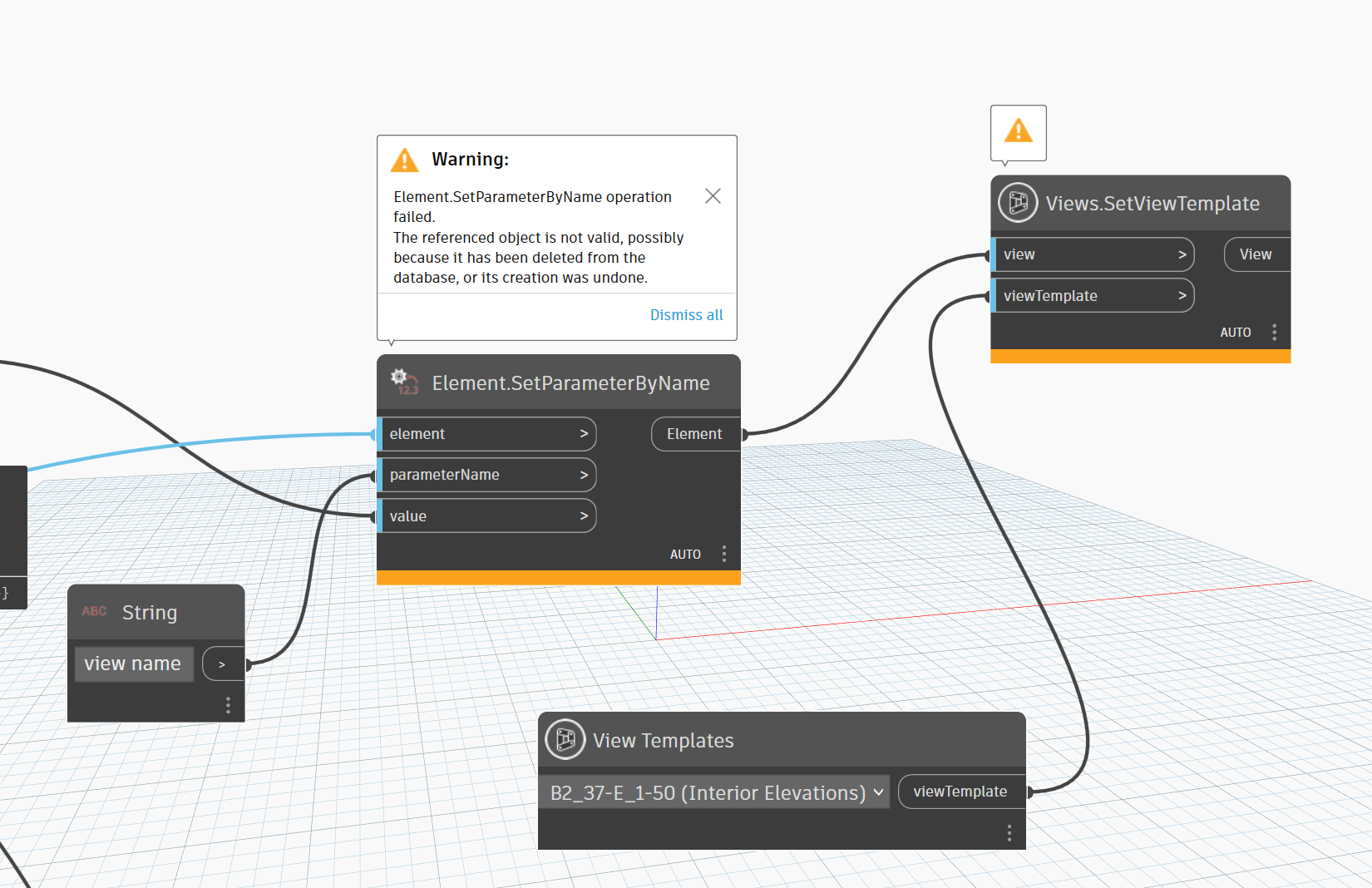Select the element input port
Viewport: 1372px width, 888px height.
(487, 434)
